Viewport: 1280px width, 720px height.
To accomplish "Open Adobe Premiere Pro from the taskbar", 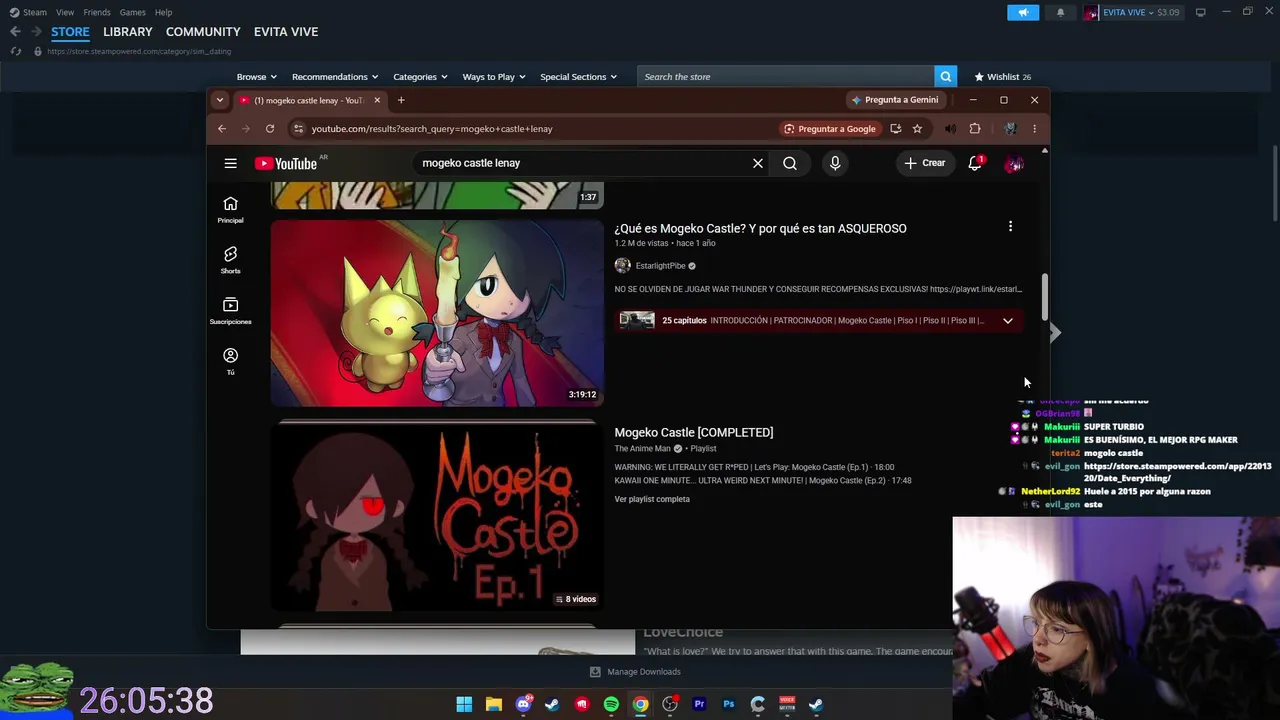I will 699,704.
